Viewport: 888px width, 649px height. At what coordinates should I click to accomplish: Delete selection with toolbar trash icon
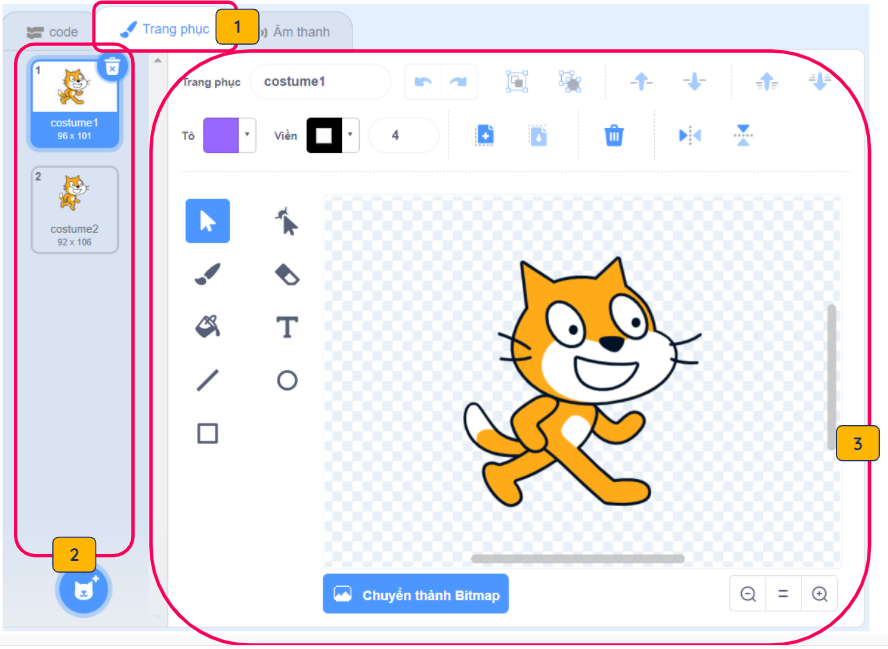614,136
